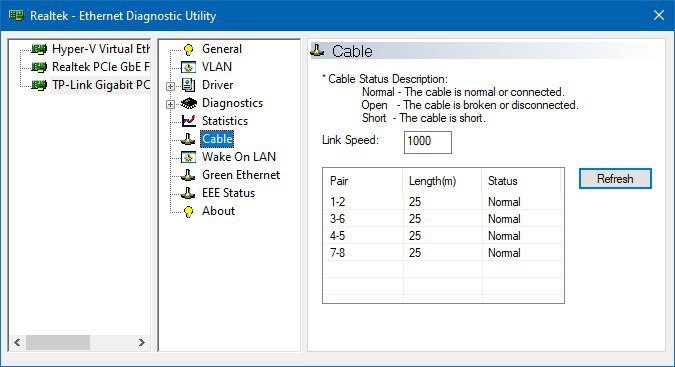The height and width of the screenshot is (367, 675).
Task: Open the VLAN settings icon
Action: [189, 67]
